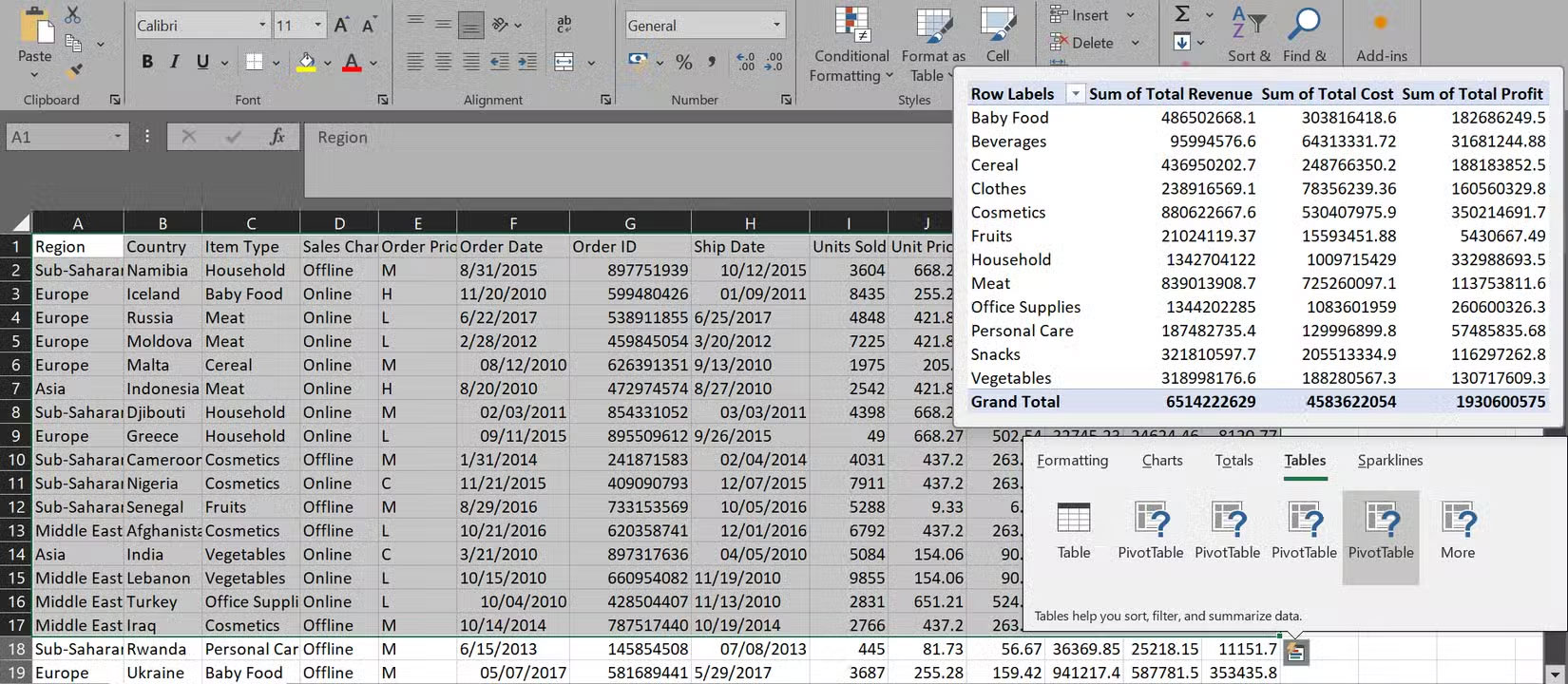Toggle Underline formatting
The height and width of the screenshot is (684, 1568).
coord(202,63)
